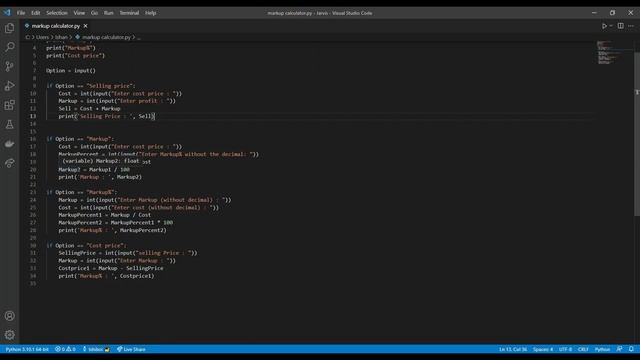The width and height of the screenshot is (640, 360).
Task: Select language mode Python in status bar
Action: (602, 349)
